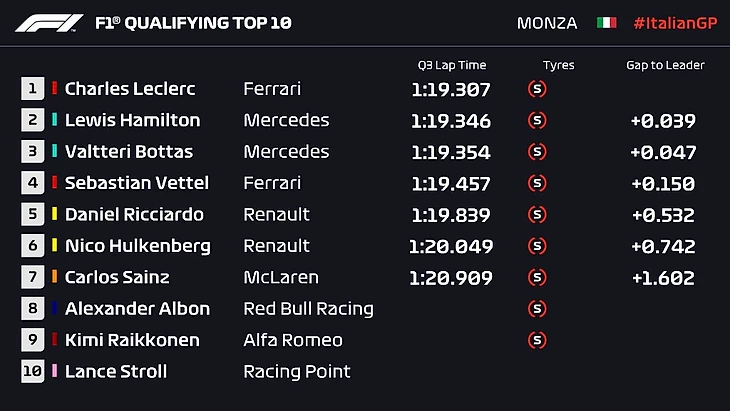Click soft tyre icon for Carlos Sainz
The image size is (730, 411).
click(x=537, y=277)
